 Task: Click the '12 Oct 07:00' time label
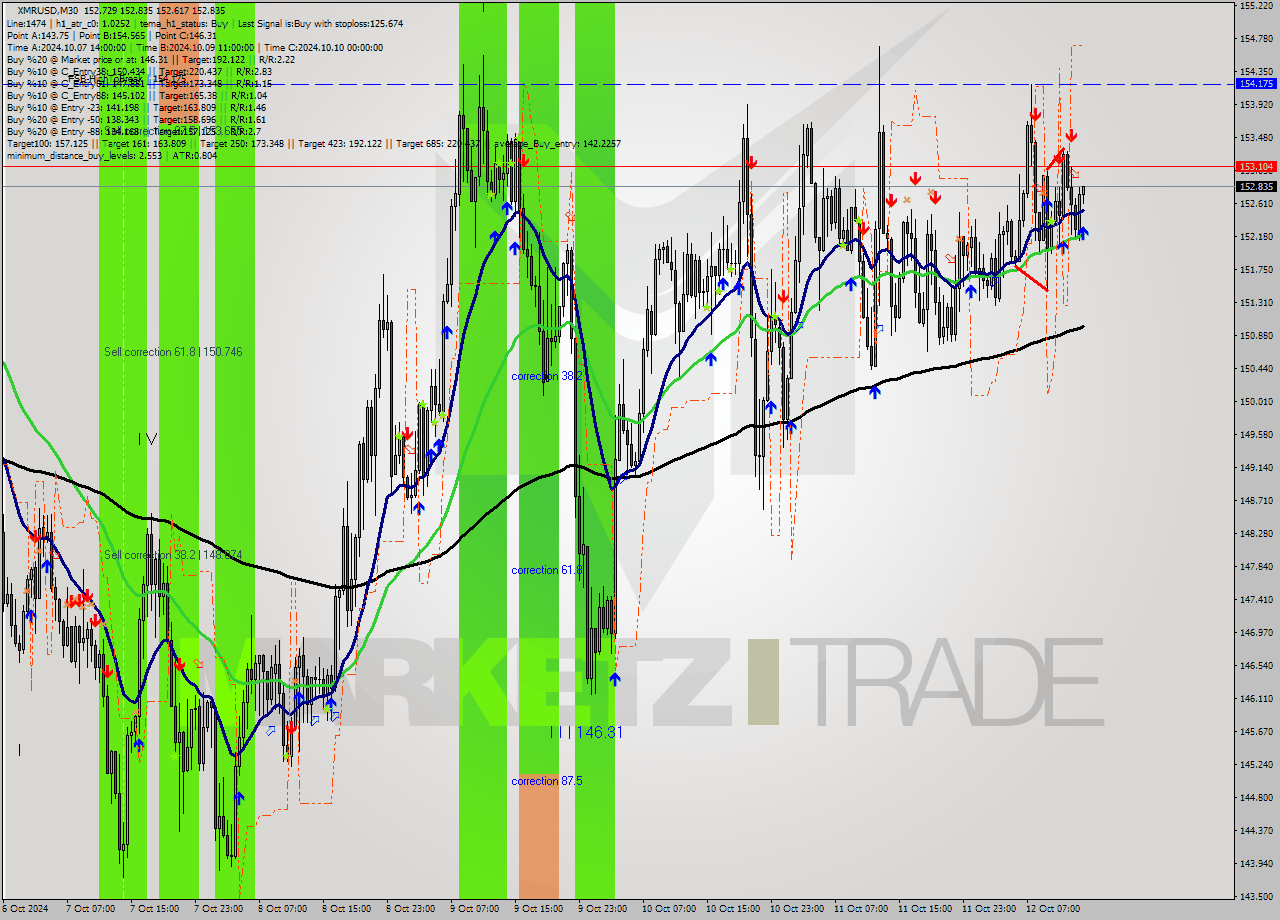(x=1053, y=909)
